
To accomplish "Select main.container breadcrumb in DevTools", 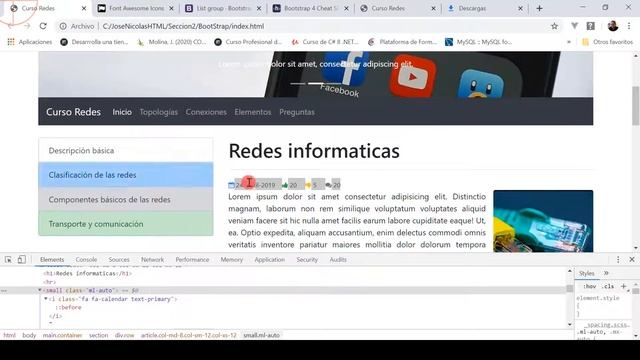I will (62, 335).
